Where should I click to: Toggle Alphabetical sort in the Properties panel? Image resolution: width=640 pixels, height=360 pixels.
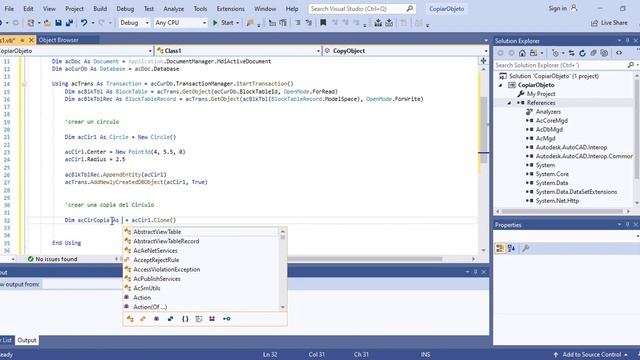(511, 248)
